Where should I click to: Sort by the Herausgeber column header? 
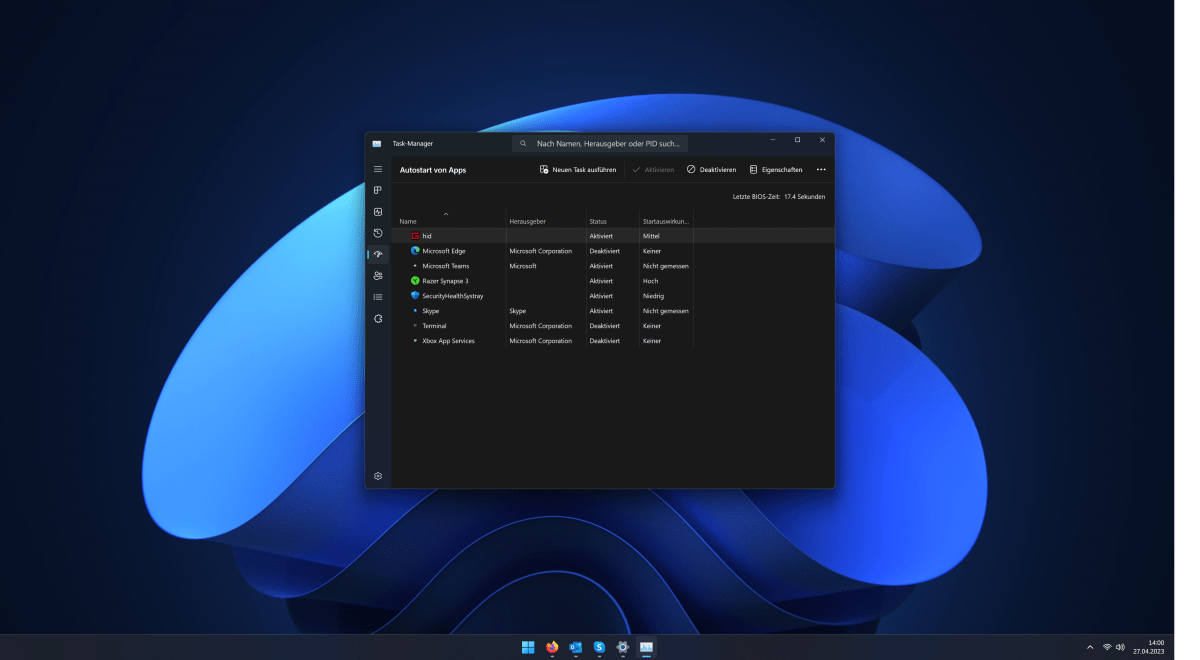[527, 221]
